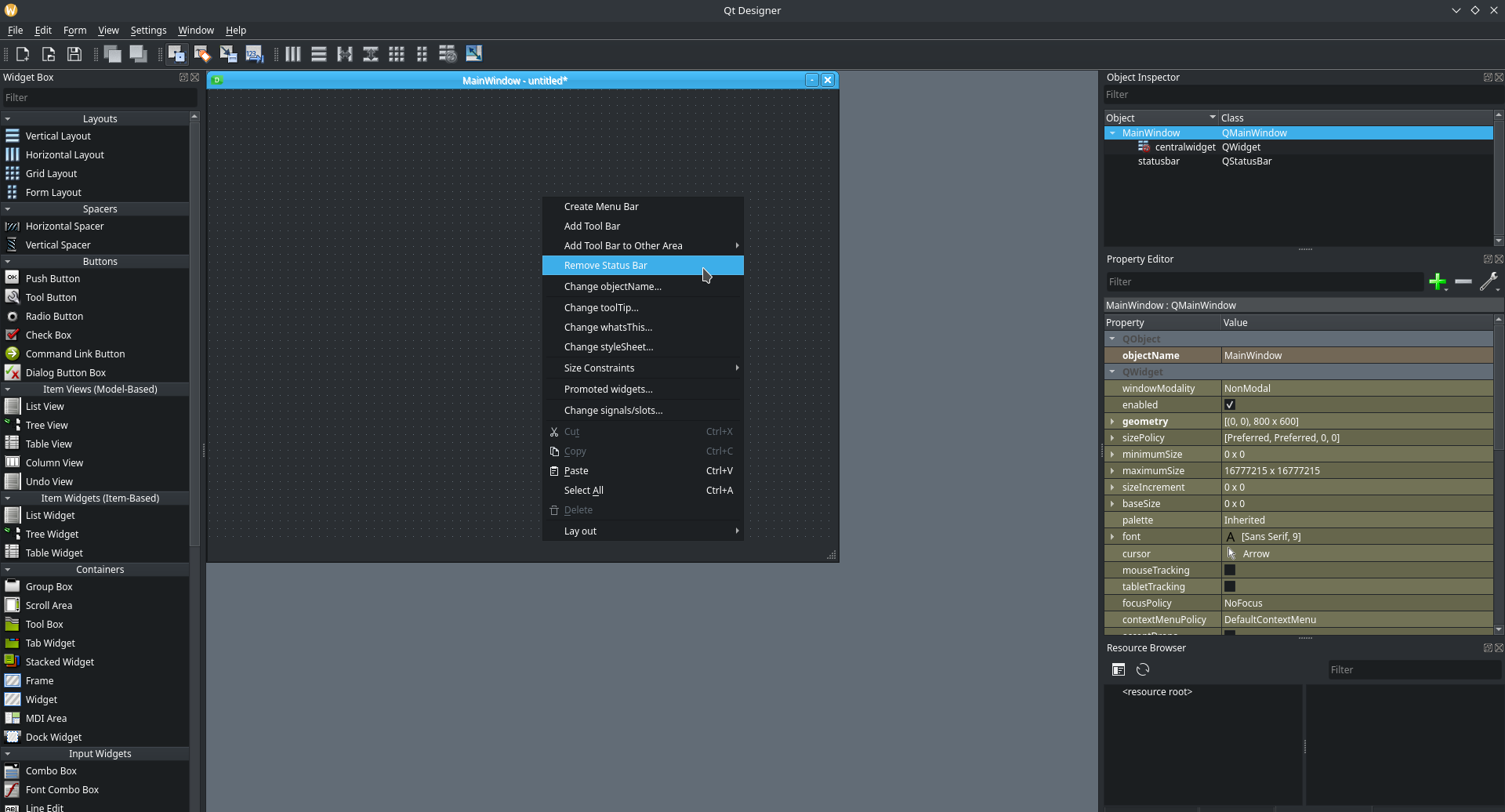1505x812 pixels.
Task: Click the Lay Out Vertically toolbar icon
Action: click(319, 54)
